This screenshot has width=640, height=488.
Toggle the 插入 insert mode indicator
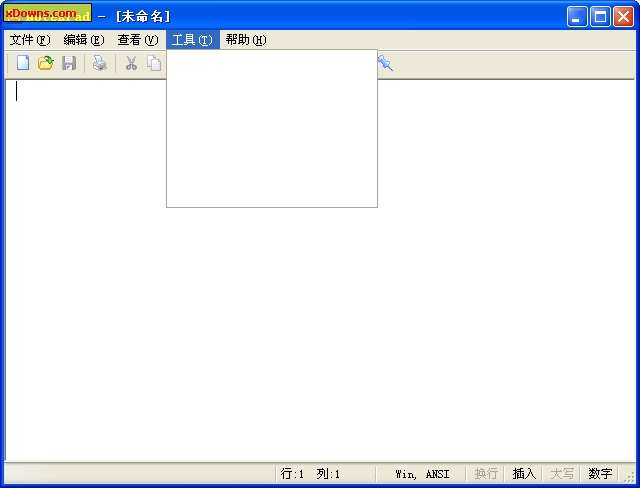tap(524, 474)
